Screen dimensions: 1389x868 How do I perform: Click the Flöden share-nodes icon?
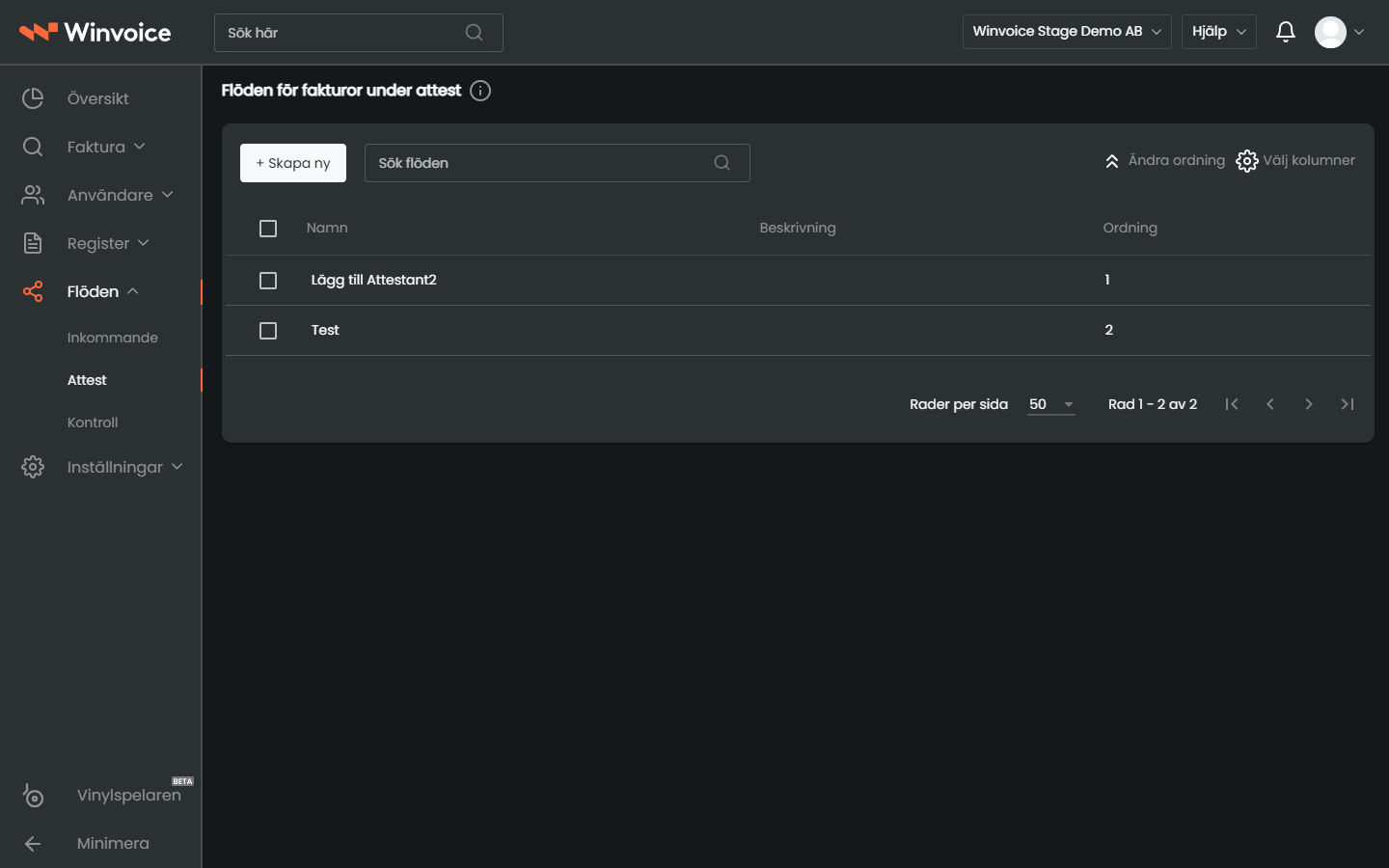(33, 291)
